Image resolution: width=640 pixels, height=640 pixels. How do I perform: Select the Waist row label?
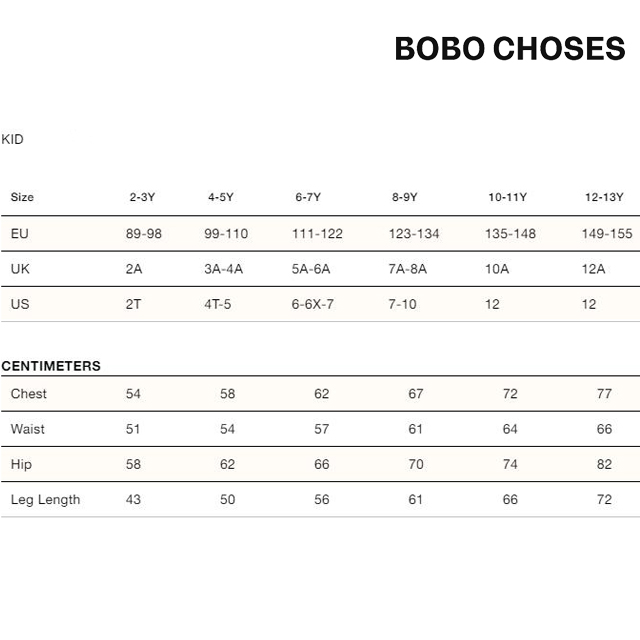28,429
